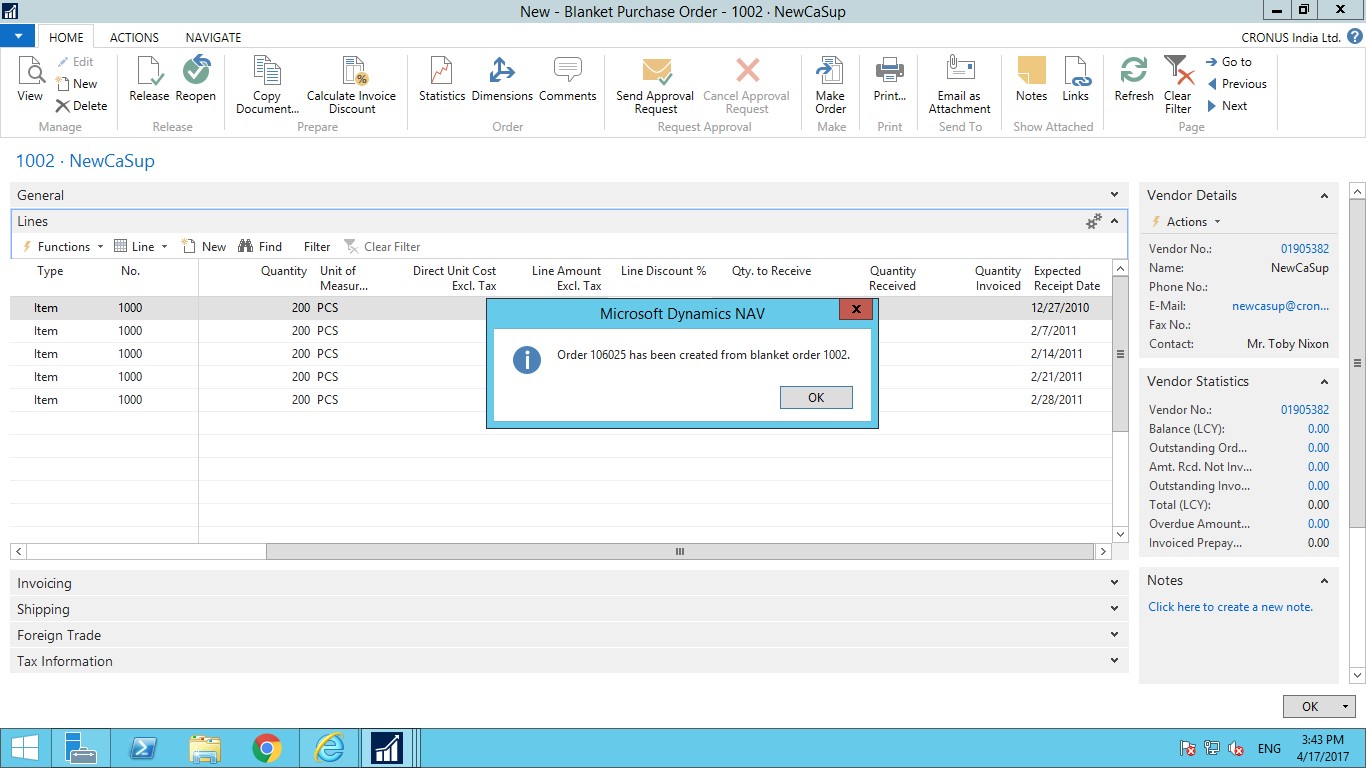This screenshot has height=768, width=1366.
Task: Show attached Notes
Action: [x=1031, y=79]
